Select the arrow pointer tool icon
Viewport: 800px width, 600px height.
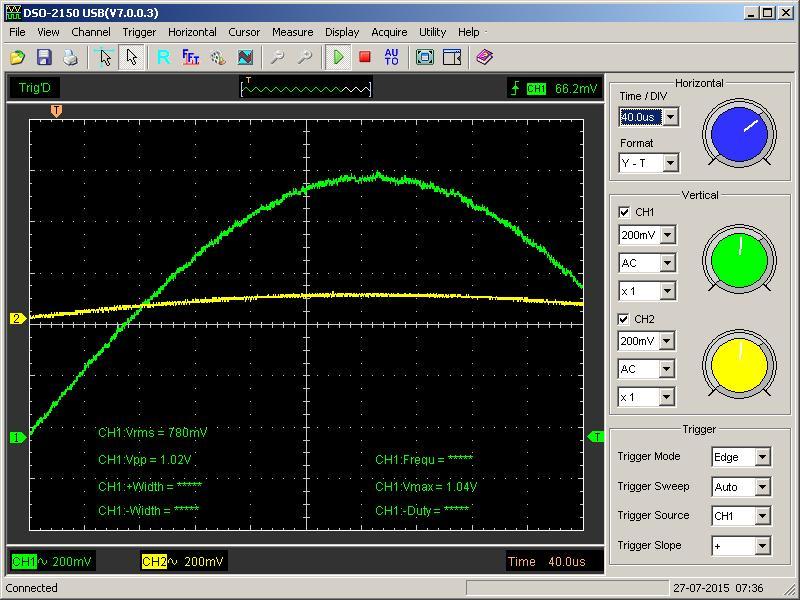point(132,57)
